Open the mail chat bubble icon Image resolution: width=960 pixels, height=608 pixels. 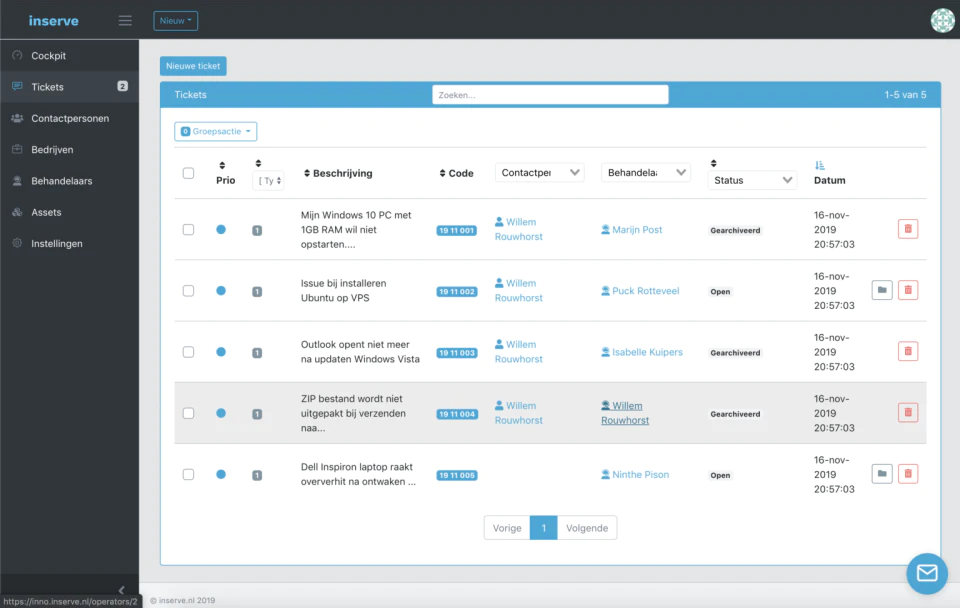pyautogui.click(x=927, y=573)
